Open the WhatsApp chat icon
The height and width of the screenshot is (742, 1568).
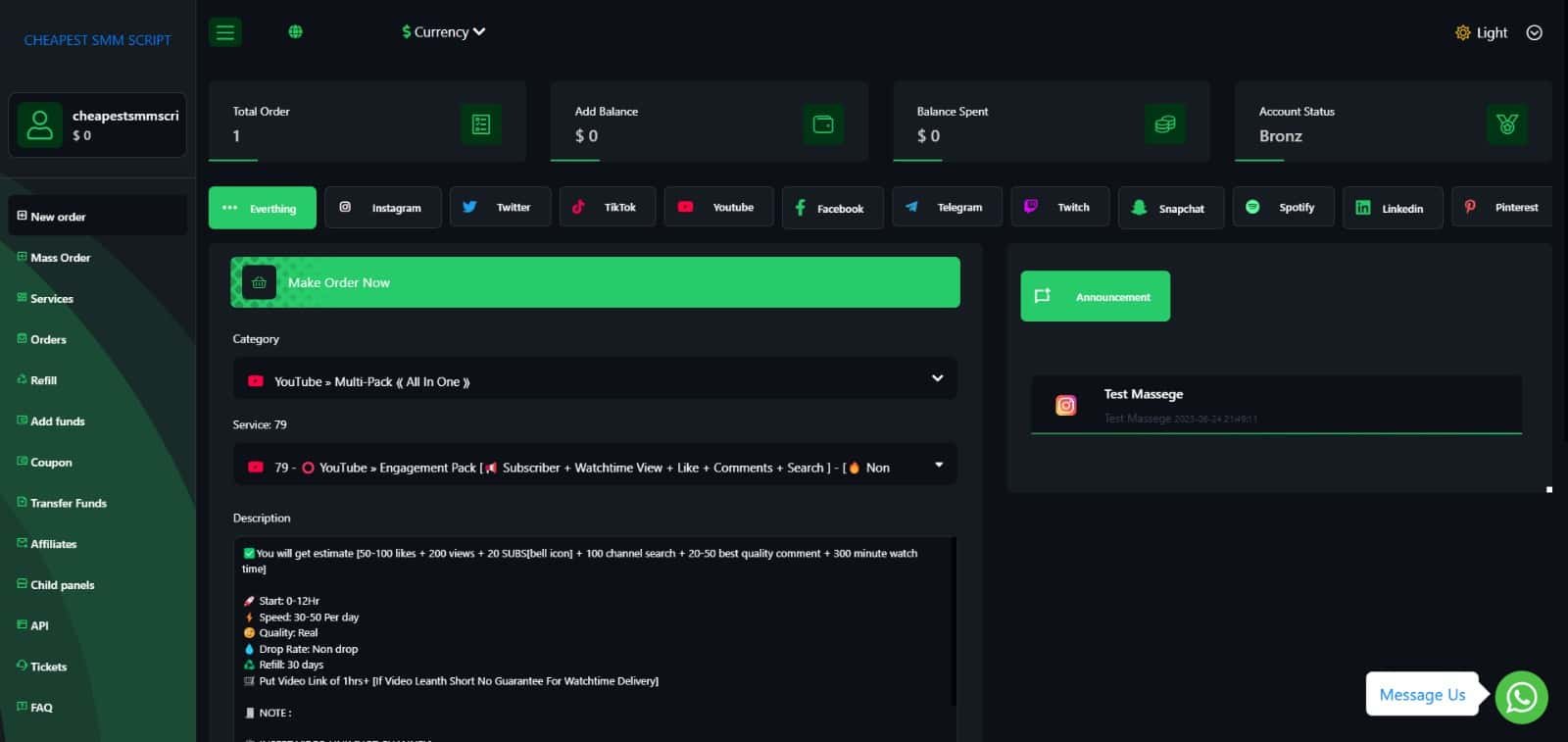pyautogui.click(x=1521, y=697)
